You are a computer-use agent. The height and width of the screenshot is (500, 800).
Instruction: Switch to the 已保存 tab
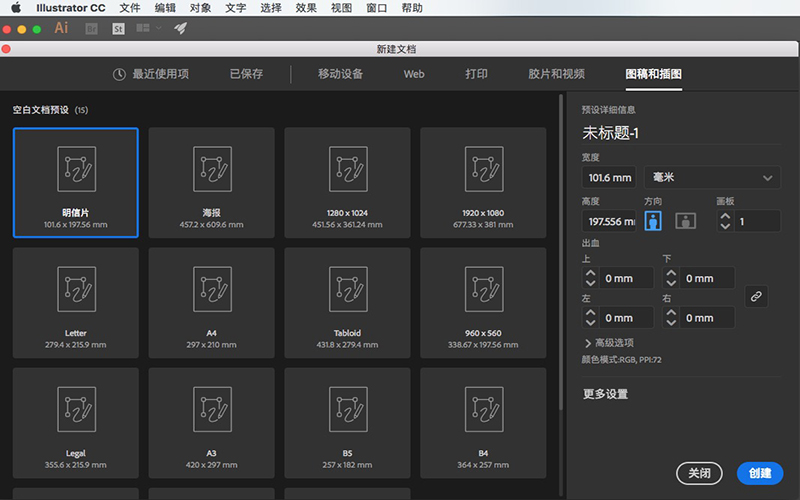[246, 74]
